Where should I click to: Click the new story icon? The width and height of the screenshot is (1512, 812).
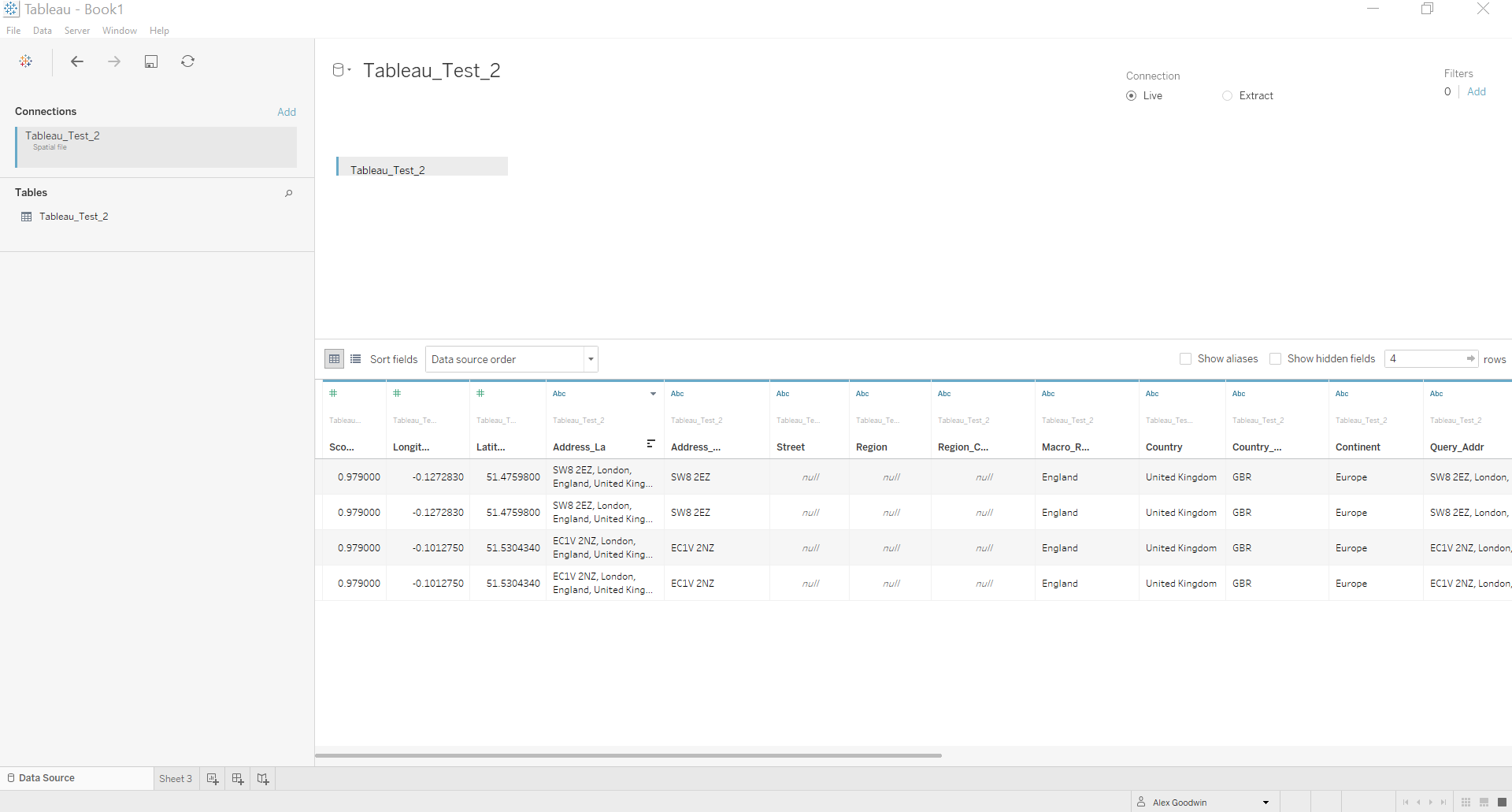263,779
